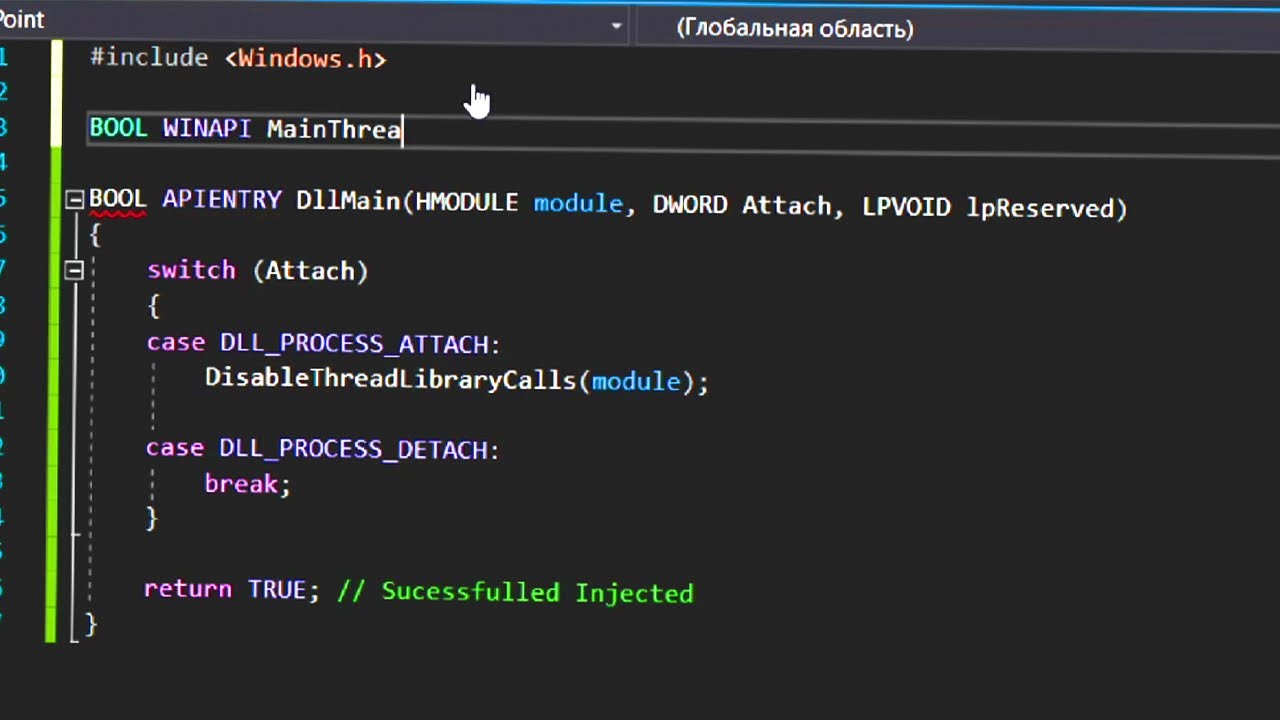The height and width of the screenshot is (720, 1280).
Task: Click the DWORD type
Action: click(x=690, y=205)
